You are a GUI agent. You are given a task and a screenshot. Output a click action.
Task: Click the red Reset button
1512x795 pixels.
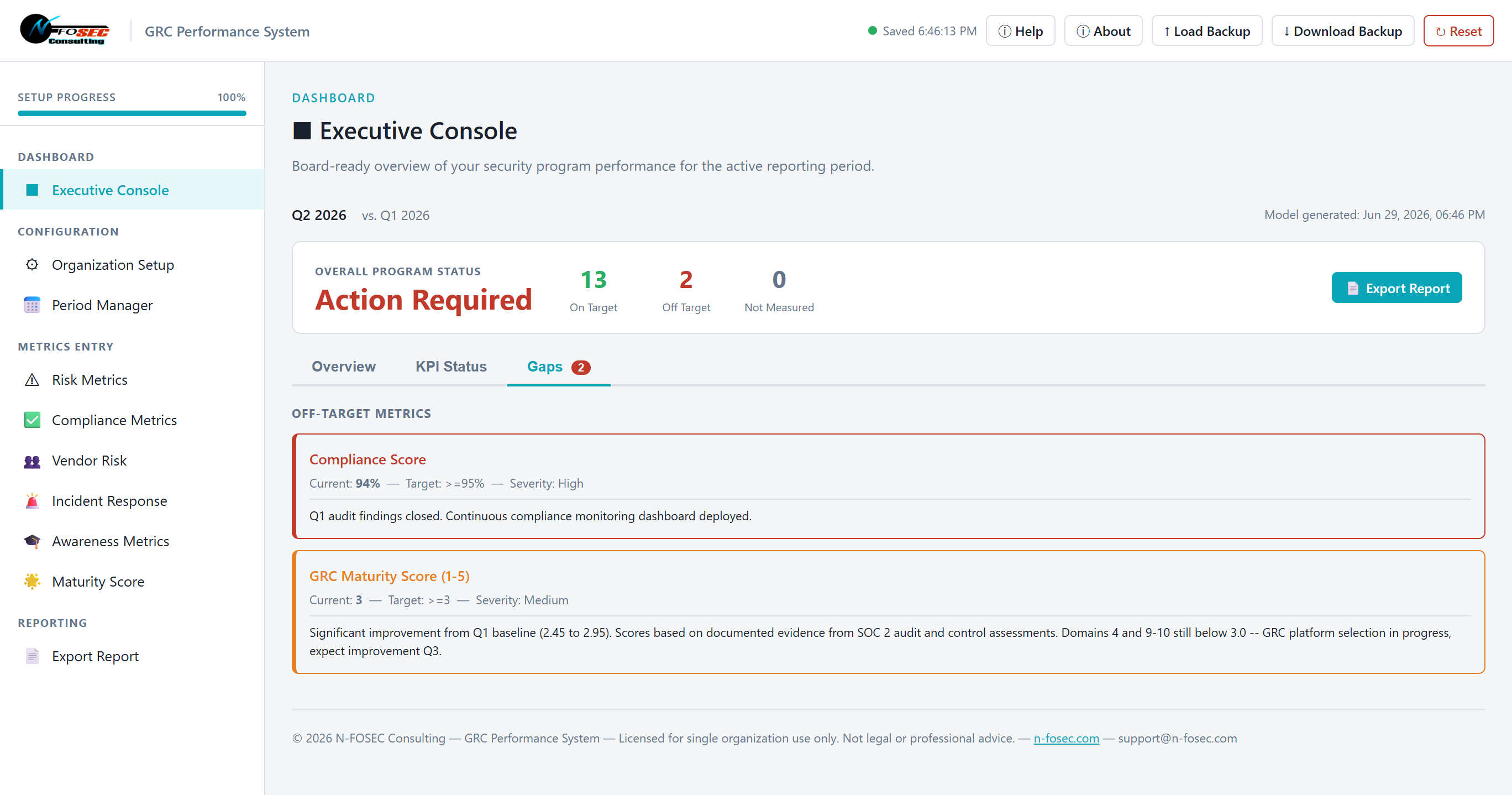click(1458, 30)
